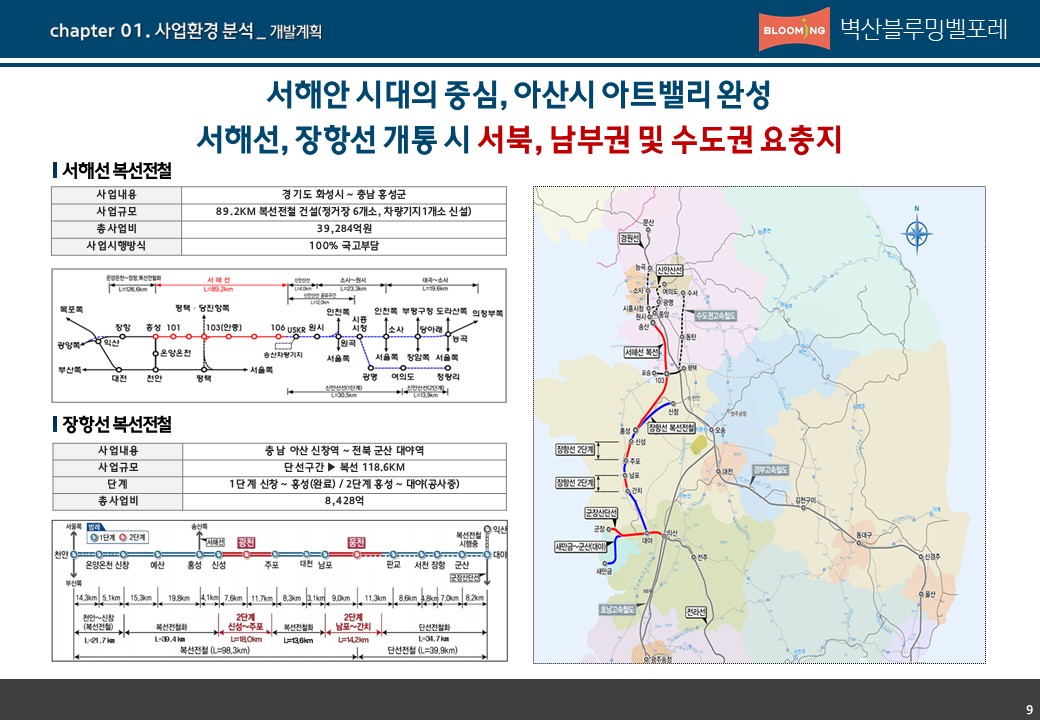The image size is (1040, 720).
Task: Select the '벽산블루밍벨포레' title text
Action: (924, 29)
